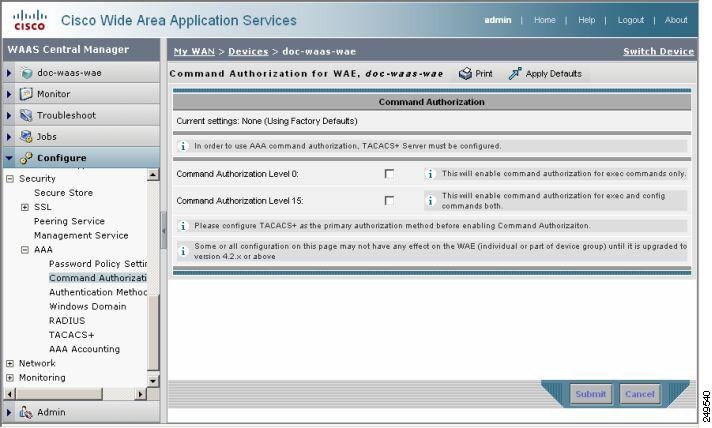
Task: Click the Switch Device link
Action: (x=658, y=51)
